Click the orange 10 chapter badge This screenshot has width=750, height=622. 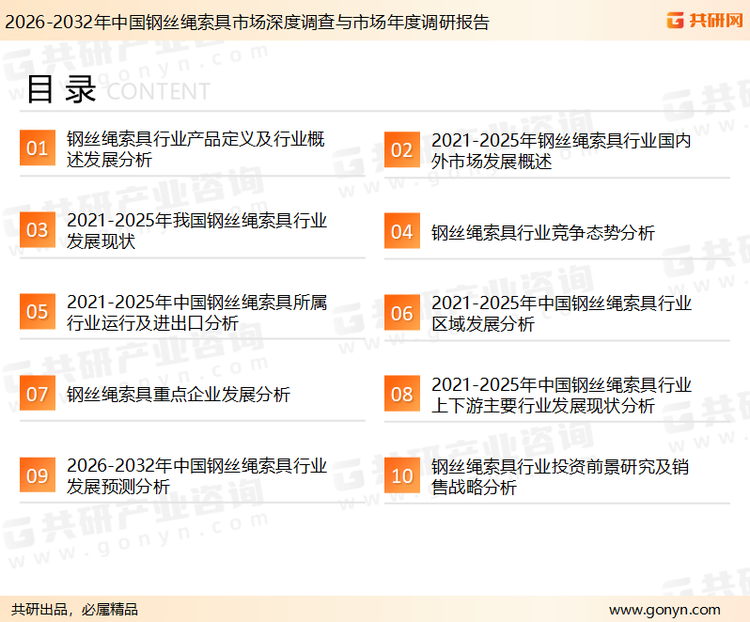(402, 476)
